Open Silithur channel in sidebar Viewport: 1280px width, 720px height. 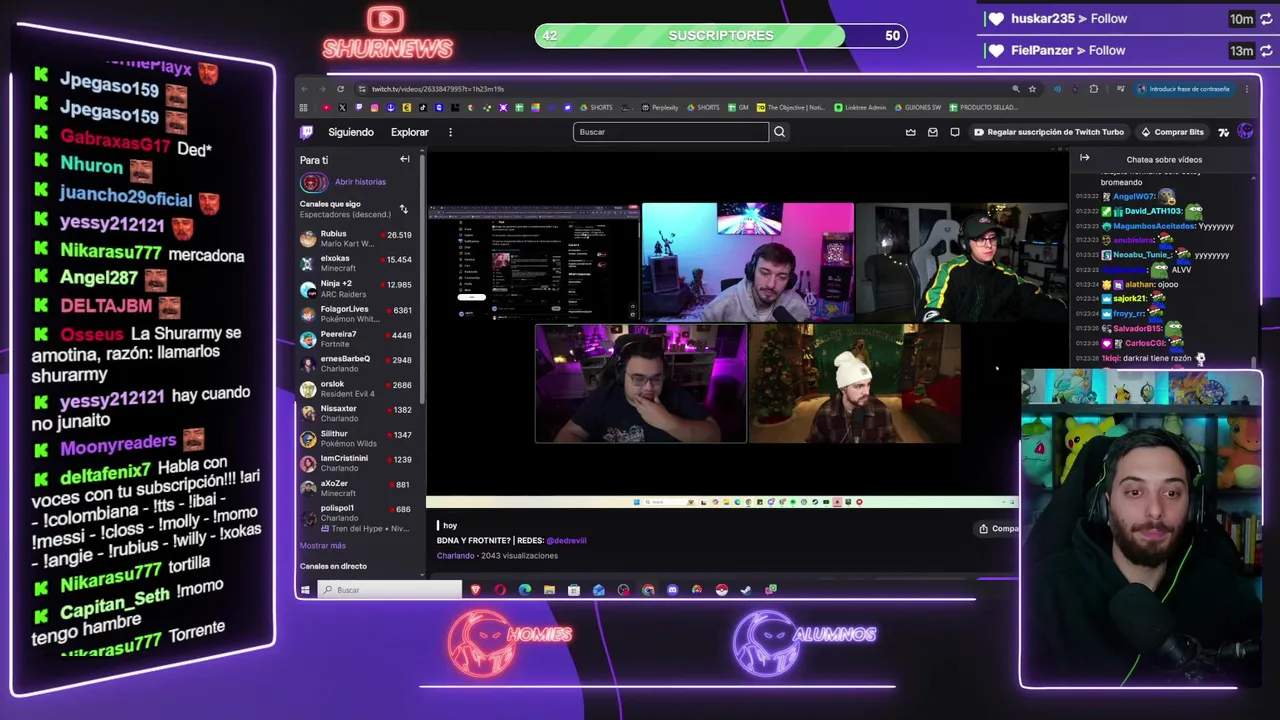(x=357, y=438)
